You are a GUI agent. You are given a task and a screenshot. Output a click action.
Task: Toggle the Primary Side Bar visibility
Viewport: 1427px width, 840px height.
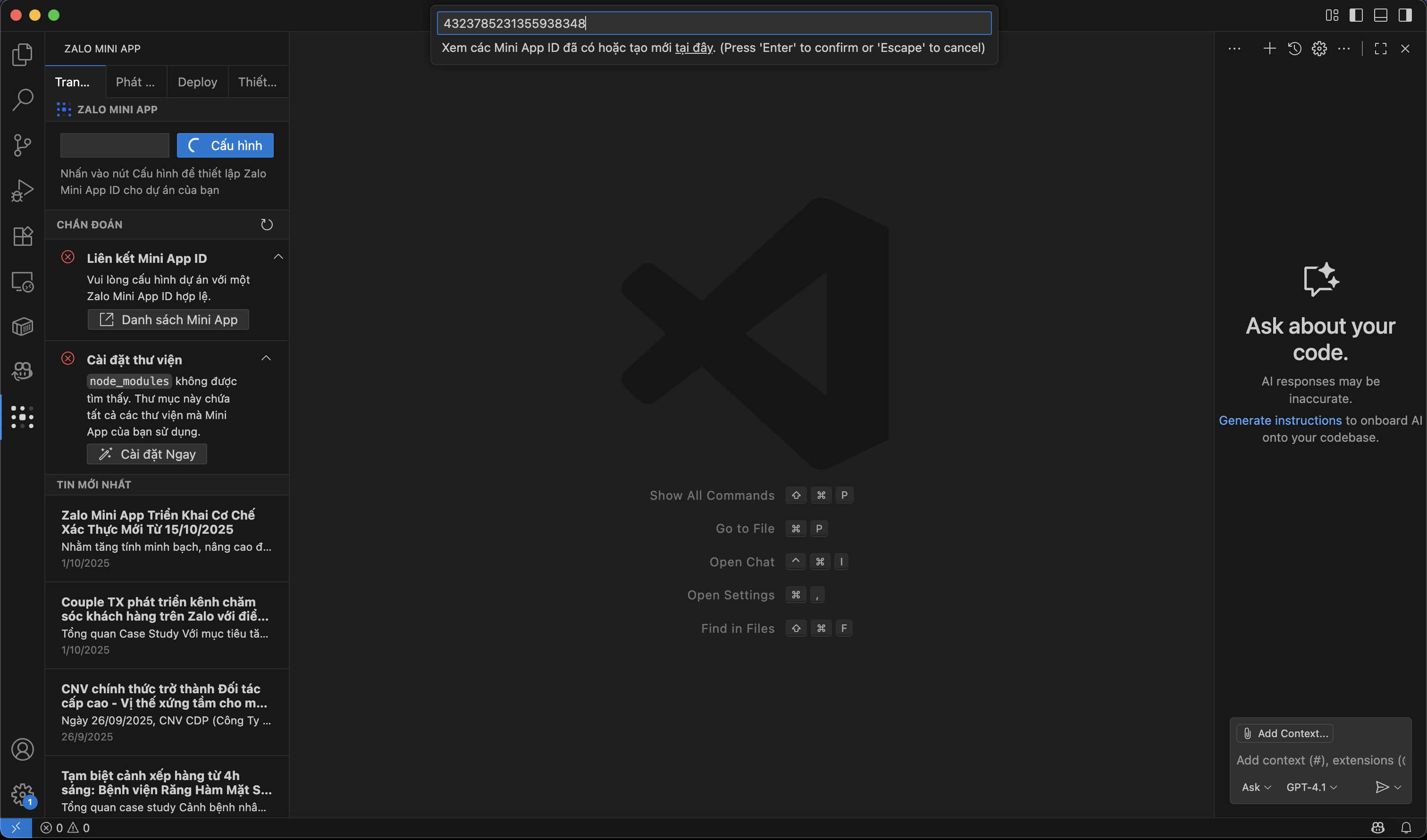1357,15
